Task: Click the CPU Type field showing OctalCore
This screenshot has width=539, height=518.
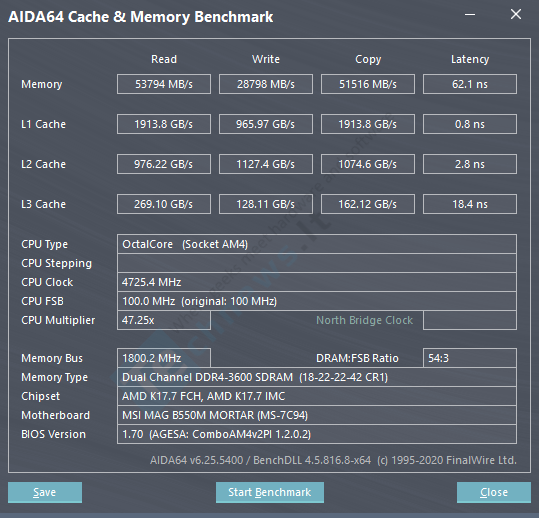Action: pyautogui.click(x=317, y=244)
